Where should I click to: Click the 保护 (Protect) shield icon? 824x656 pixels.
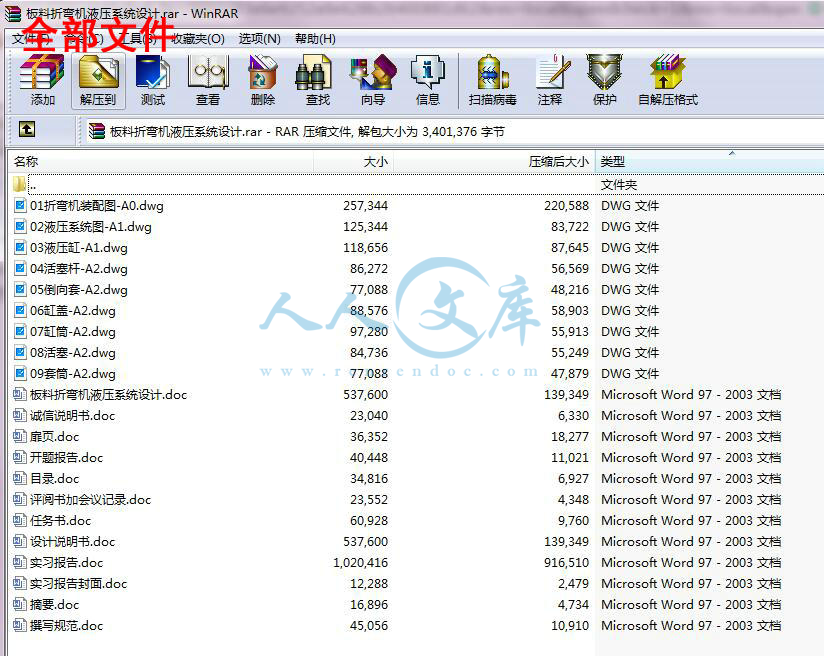pos(604,73)
